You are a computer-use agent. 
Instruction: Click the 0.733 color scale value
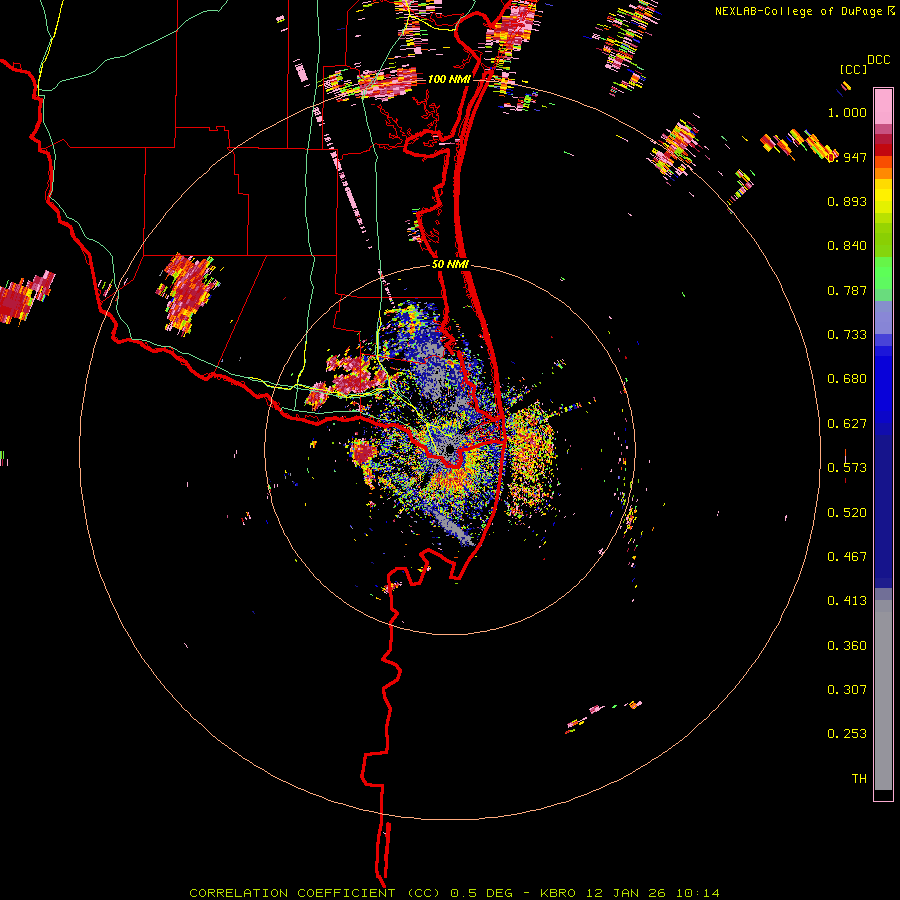coord(847,335)
